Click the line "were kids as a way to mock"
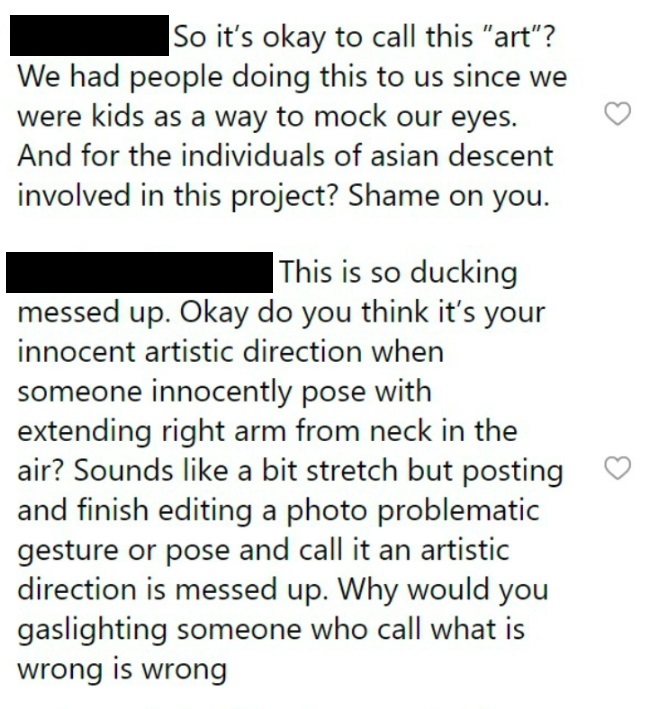This screenshot has height=709, width=657. tap(267, 117)
